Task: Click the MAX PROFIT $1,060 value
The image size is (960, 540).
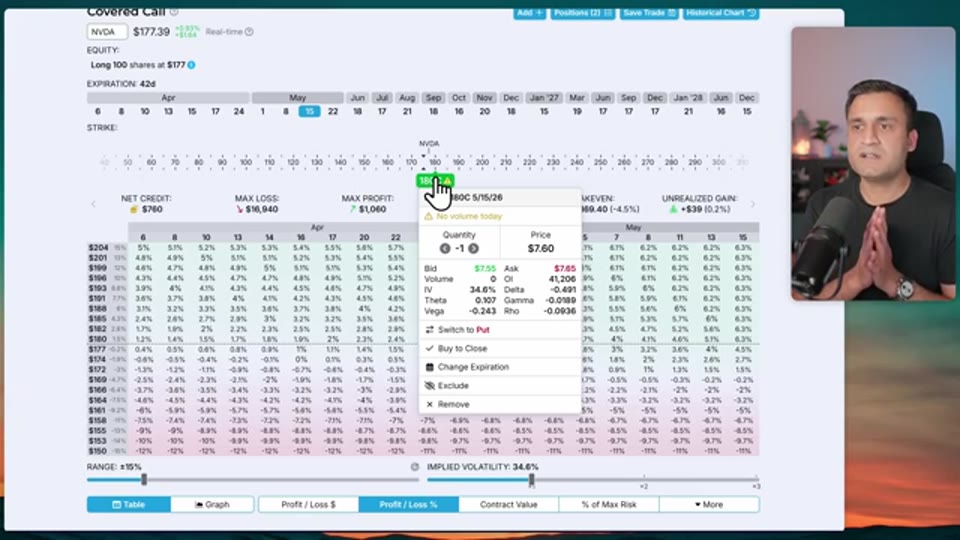Action: (x=373, y=209)
